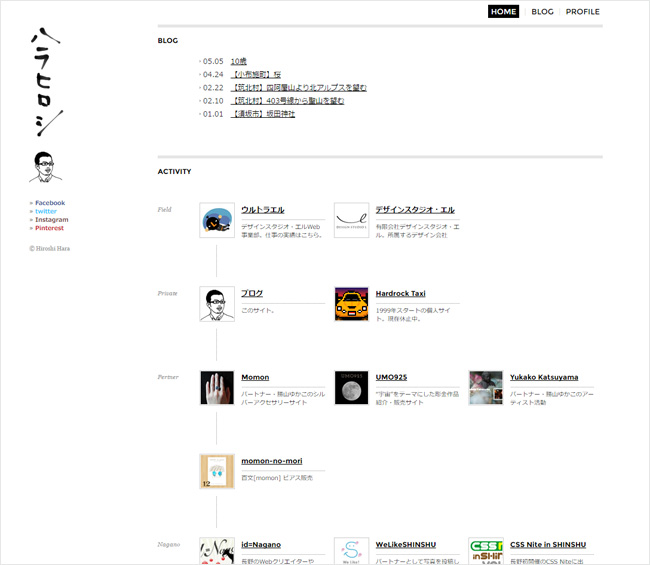650x565 pixels.
Task: Open the Instagram sidebar link
Action: 51,220
